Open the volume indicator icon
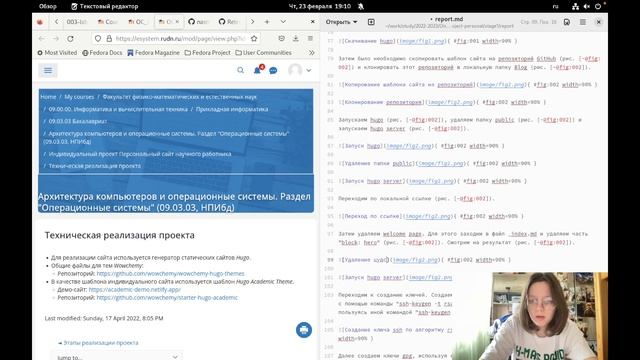Image resolution: width=640 pixels, height=360 pixels. [587, 7]
